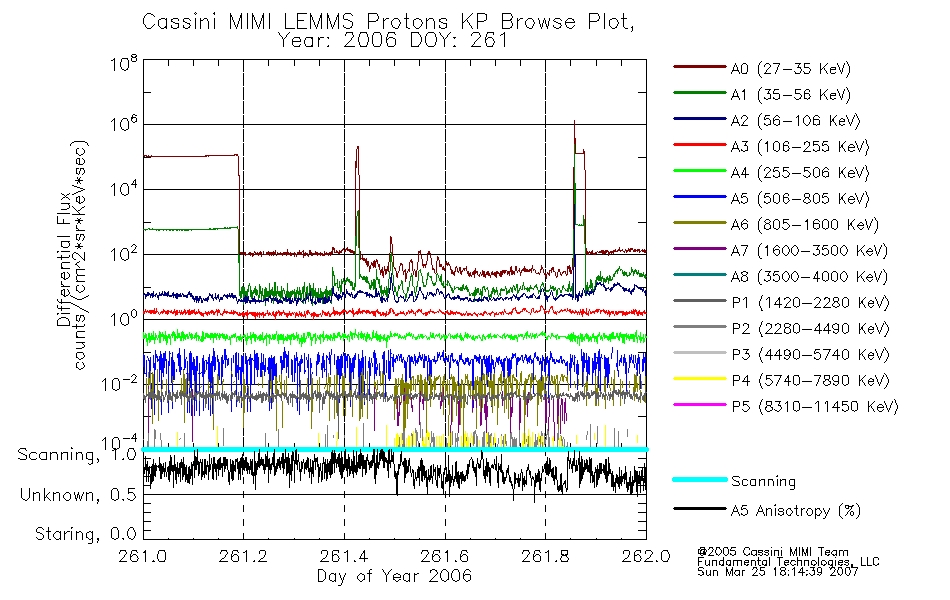Click the P2 (2280-4490 KeV) legend label
This screenshot has height=600, width=950.
point(810,329)
